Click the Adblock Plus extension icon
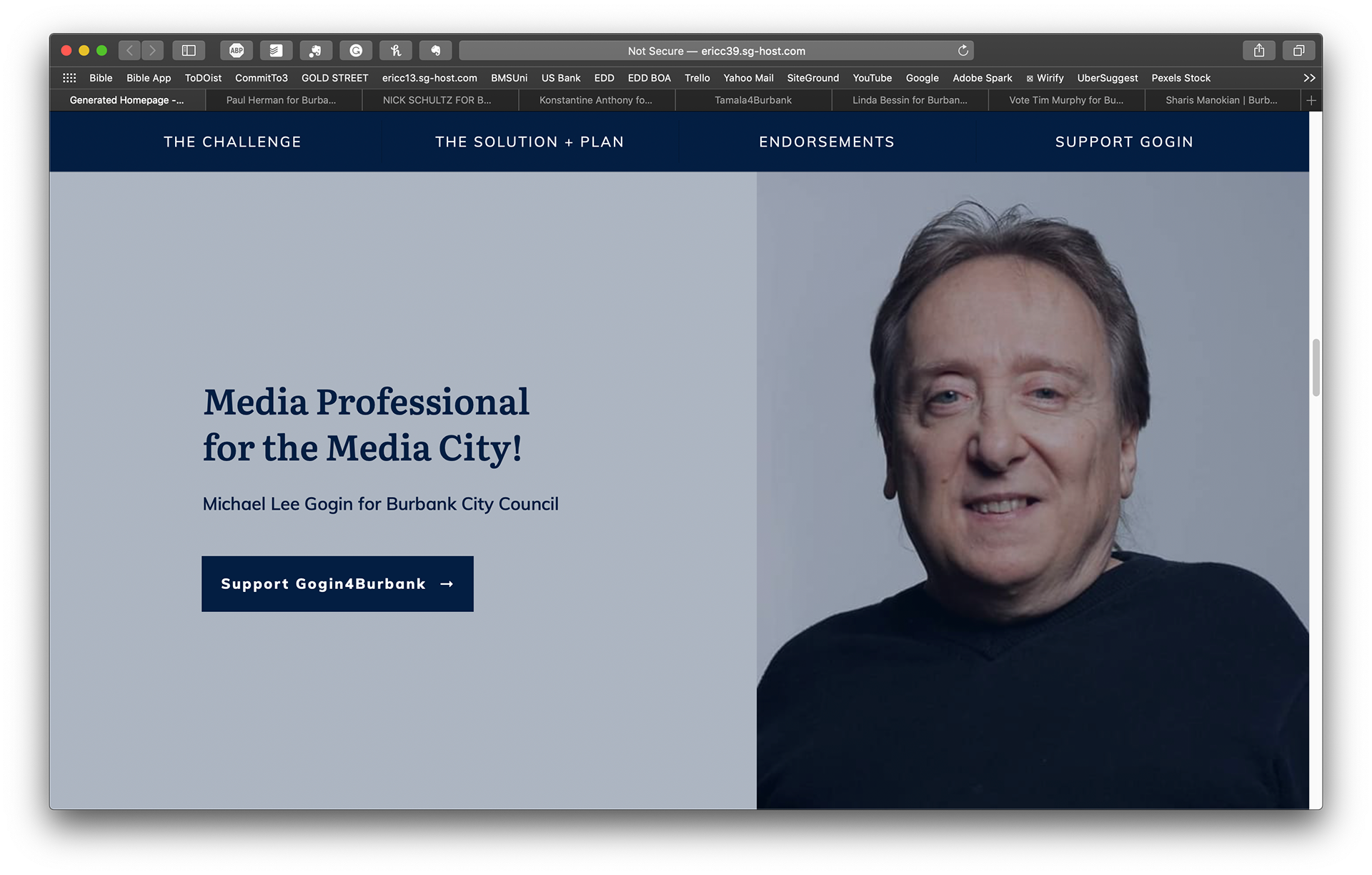1372x875 pixels. pos(237,50)
